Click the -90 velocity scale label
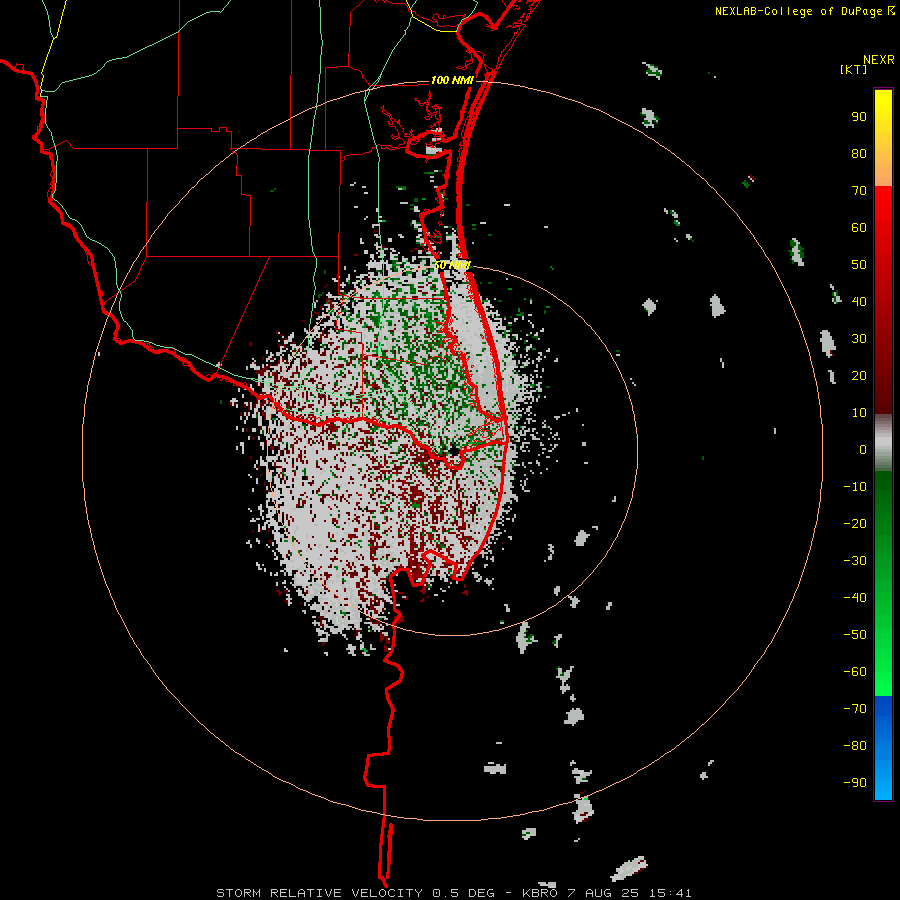Image resolution: width=900 pixels, height=900 pixels. (855, 783)
